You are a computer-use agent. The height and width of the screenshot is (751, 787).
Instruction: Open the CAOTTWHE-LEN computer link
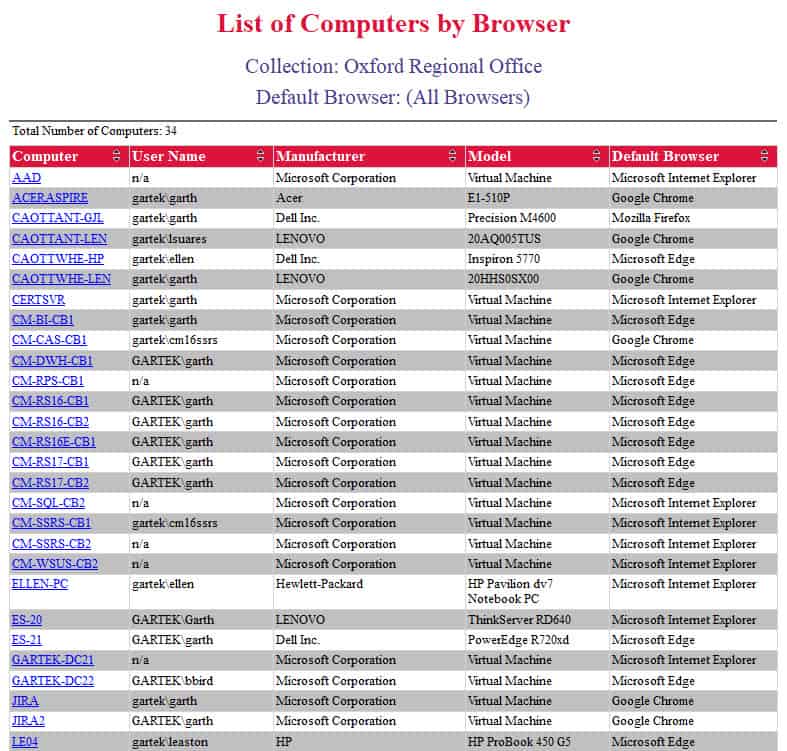tap(61, 279)
